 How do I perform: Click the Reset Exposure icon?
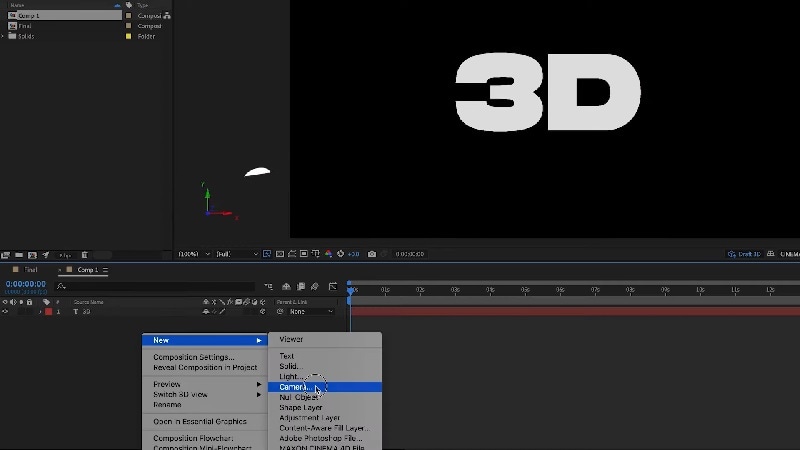point(340,254)
